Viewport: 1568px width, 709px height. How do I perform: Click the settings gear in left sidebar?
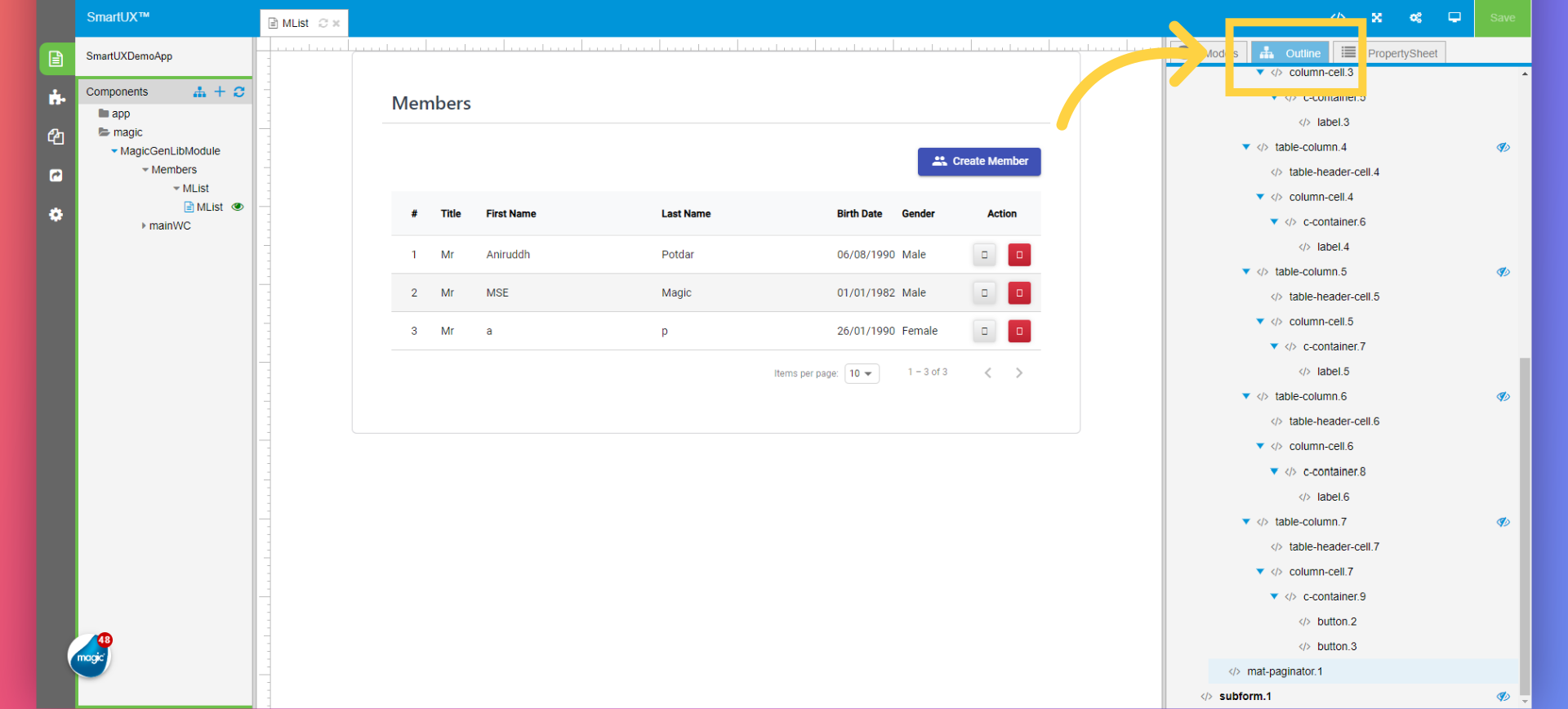[56, 215]
